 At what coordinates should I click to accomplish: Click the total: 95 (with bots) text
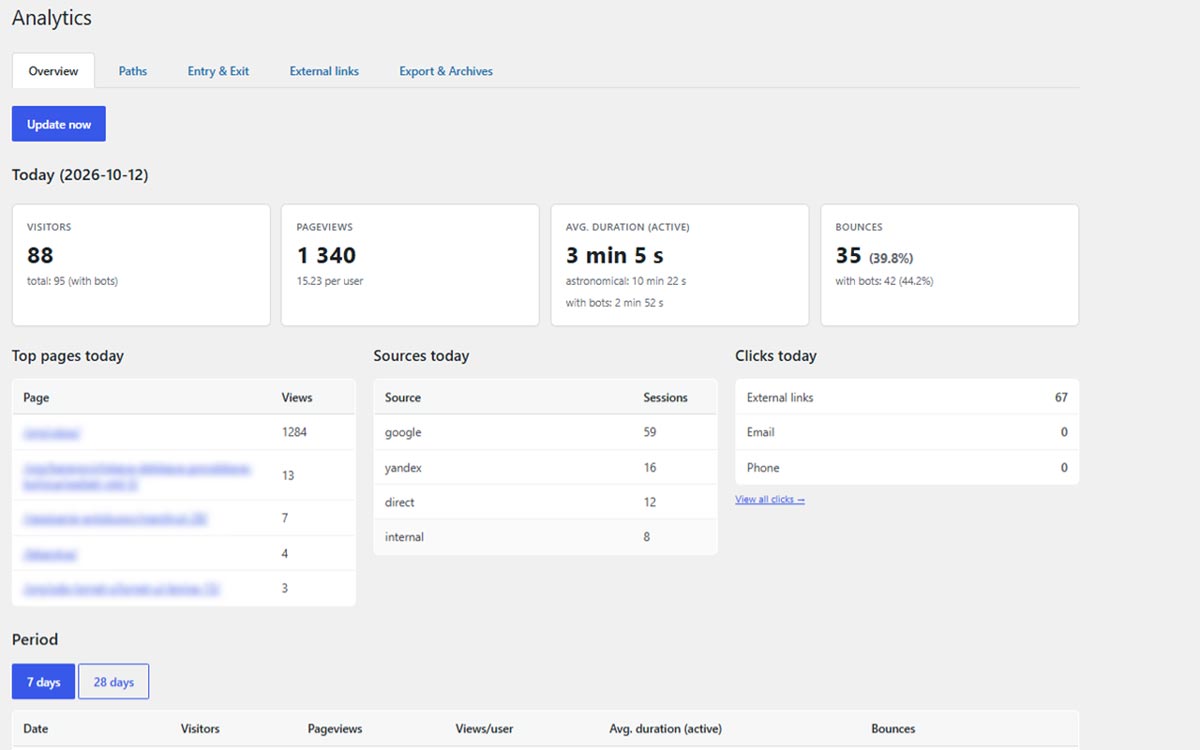pos(72,281)
